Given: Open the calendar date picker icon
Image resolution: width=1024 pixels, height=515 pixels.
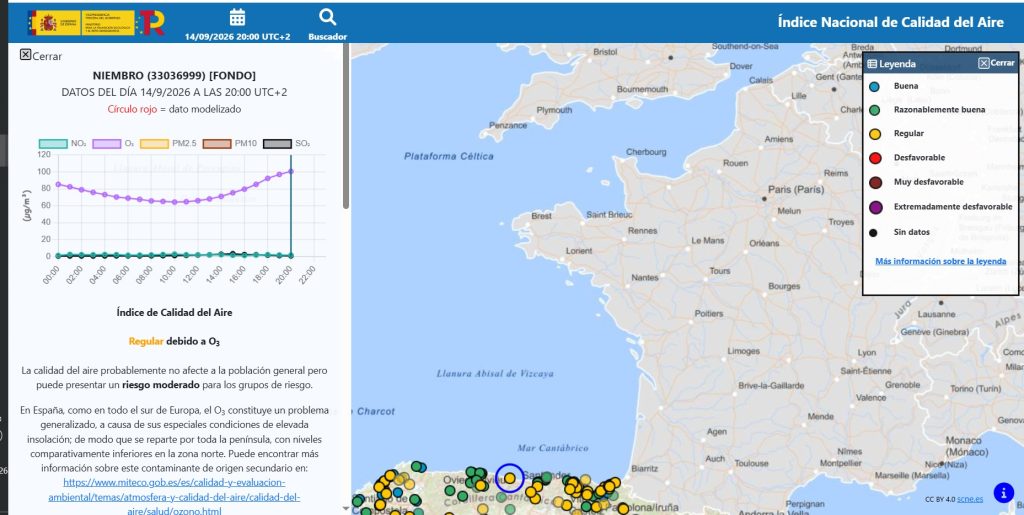Looking at the screenshot, I should (x=238, y=18).
